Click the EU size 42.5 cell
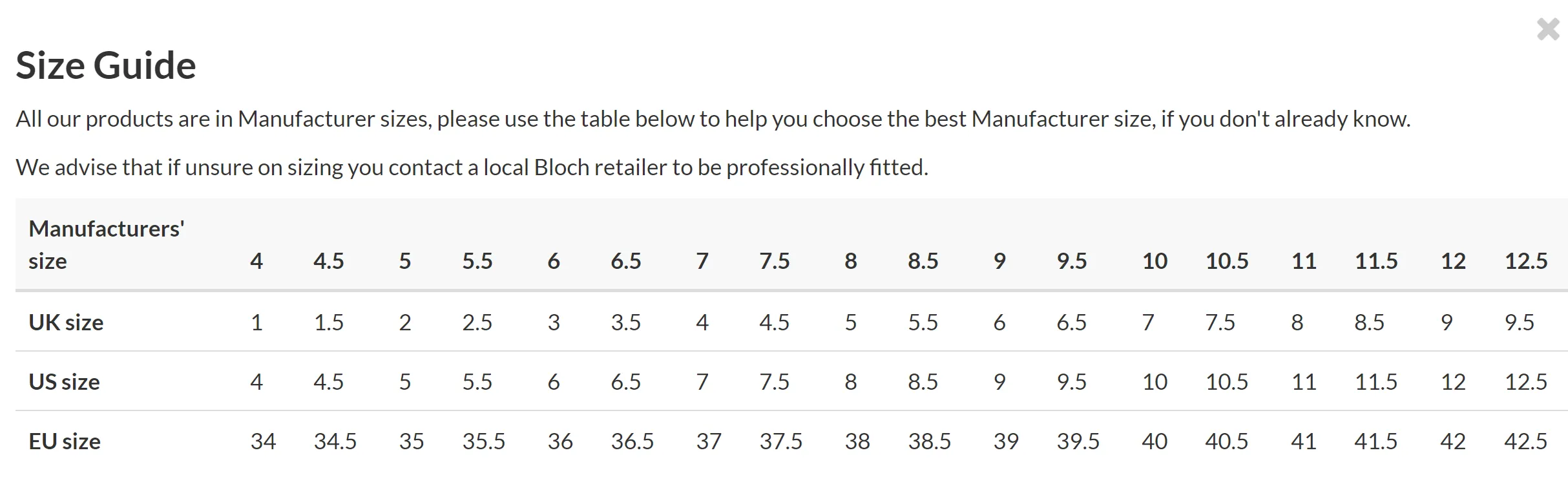The image size is (1568, 488). [x=1526, y=441]
